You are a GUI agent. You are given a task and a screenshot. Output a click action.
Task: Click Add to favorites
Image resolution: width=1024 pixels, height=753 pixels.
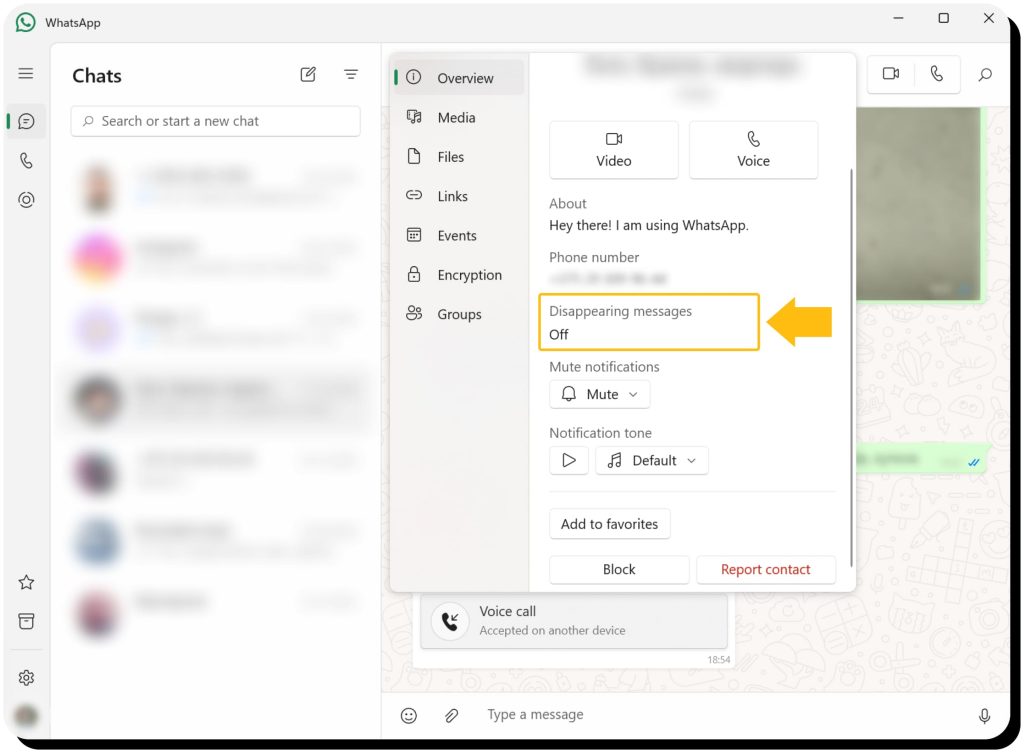609,524
